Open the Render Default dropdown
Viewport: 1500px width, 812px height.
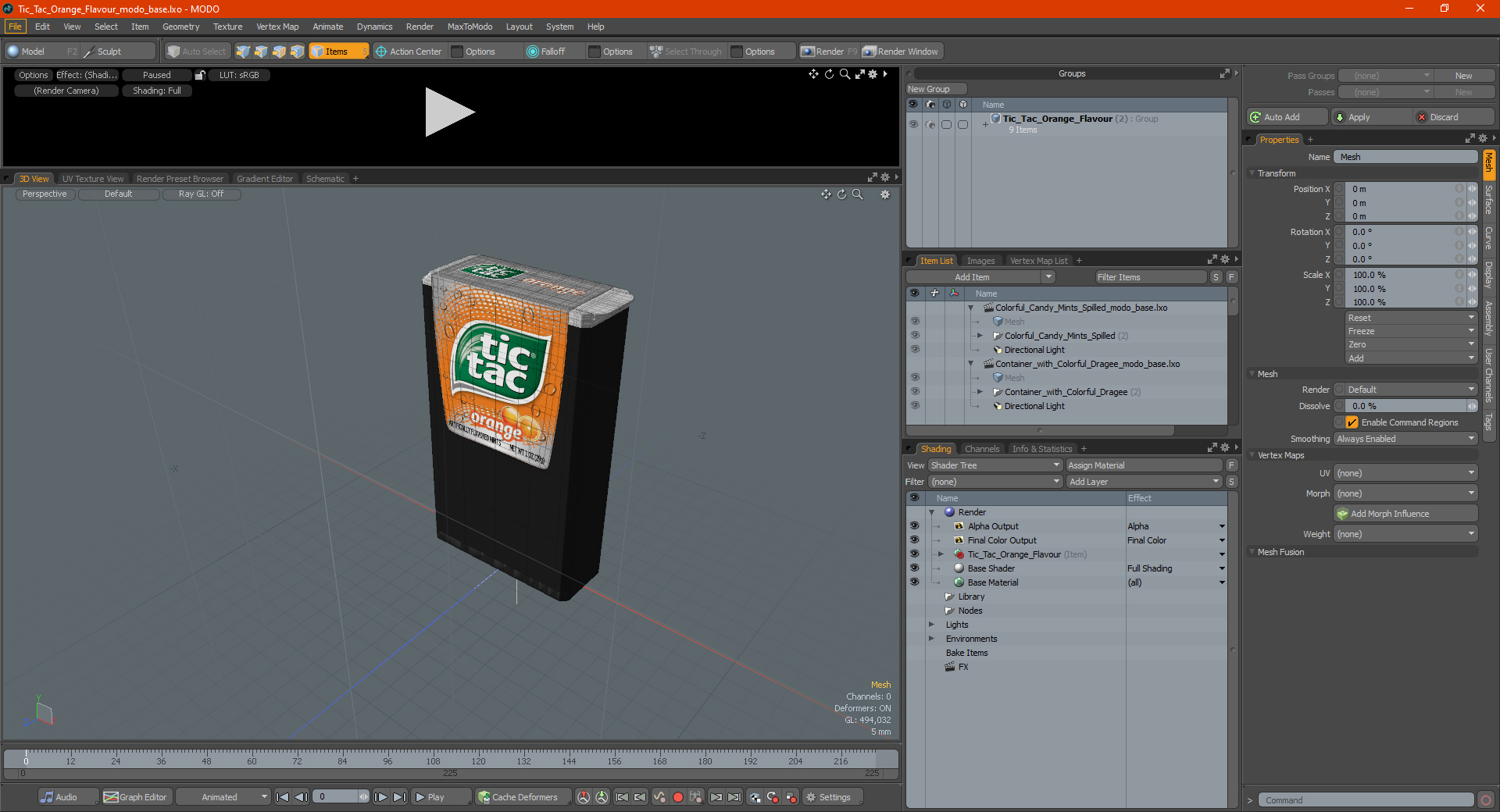click(1411, 390)
